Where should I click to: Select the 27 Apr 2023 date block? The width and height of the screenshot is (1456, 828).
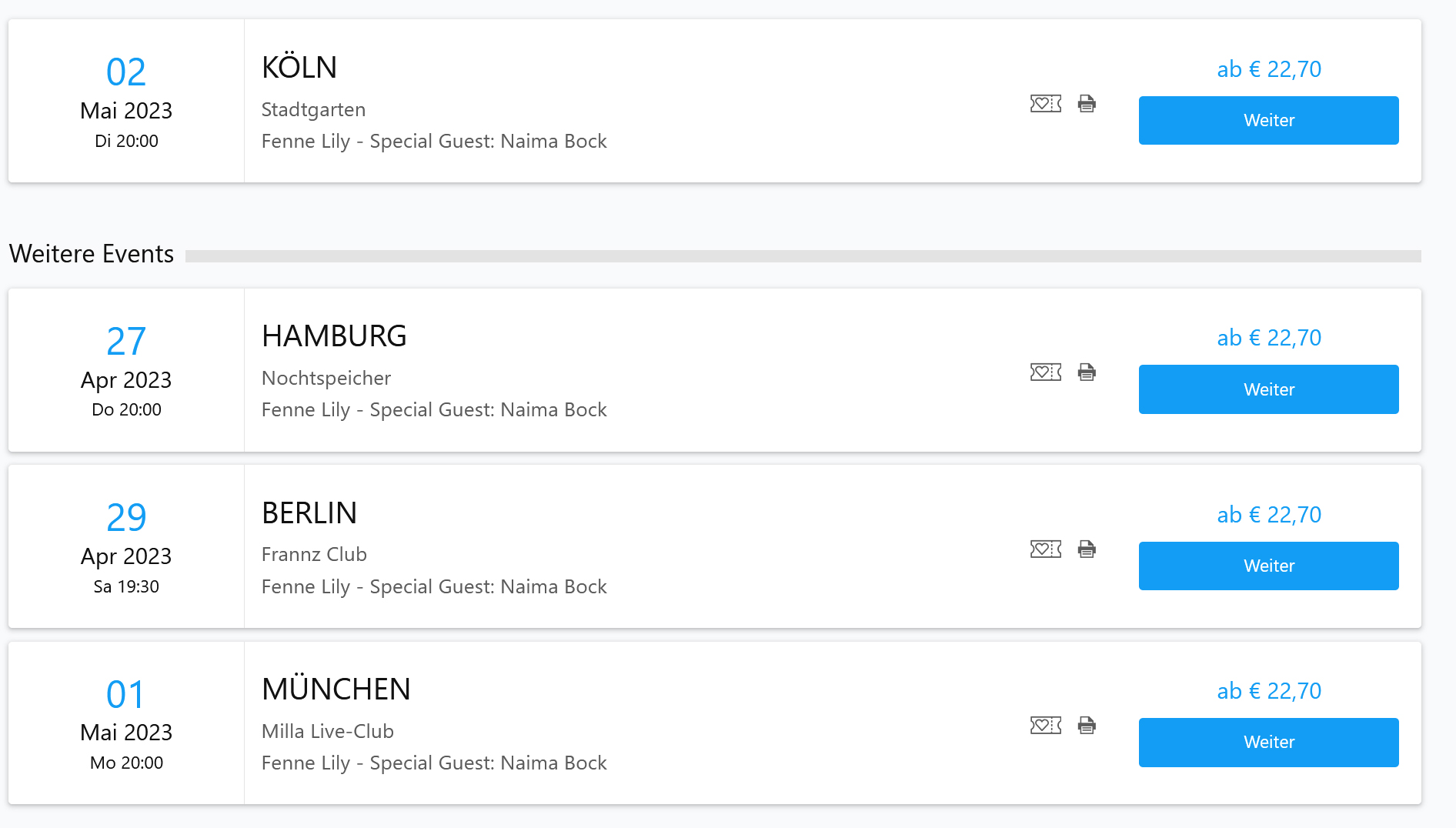click(x=126, y=369)
